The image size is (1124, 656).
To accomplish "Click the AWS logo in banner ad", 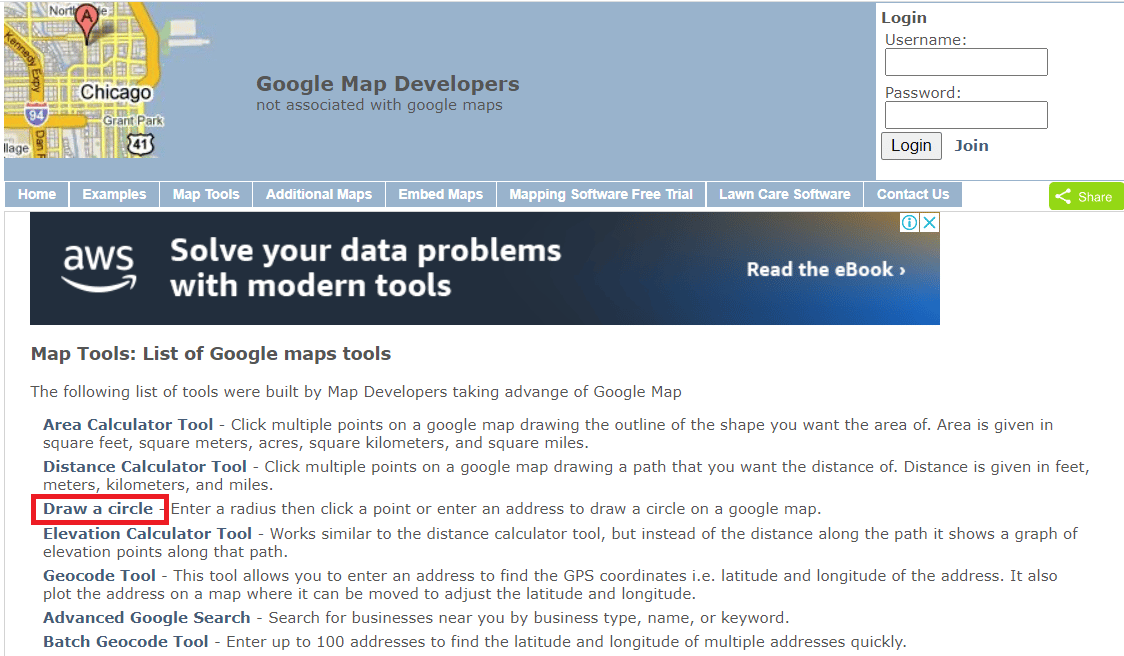I will click(x=99, y=267).
